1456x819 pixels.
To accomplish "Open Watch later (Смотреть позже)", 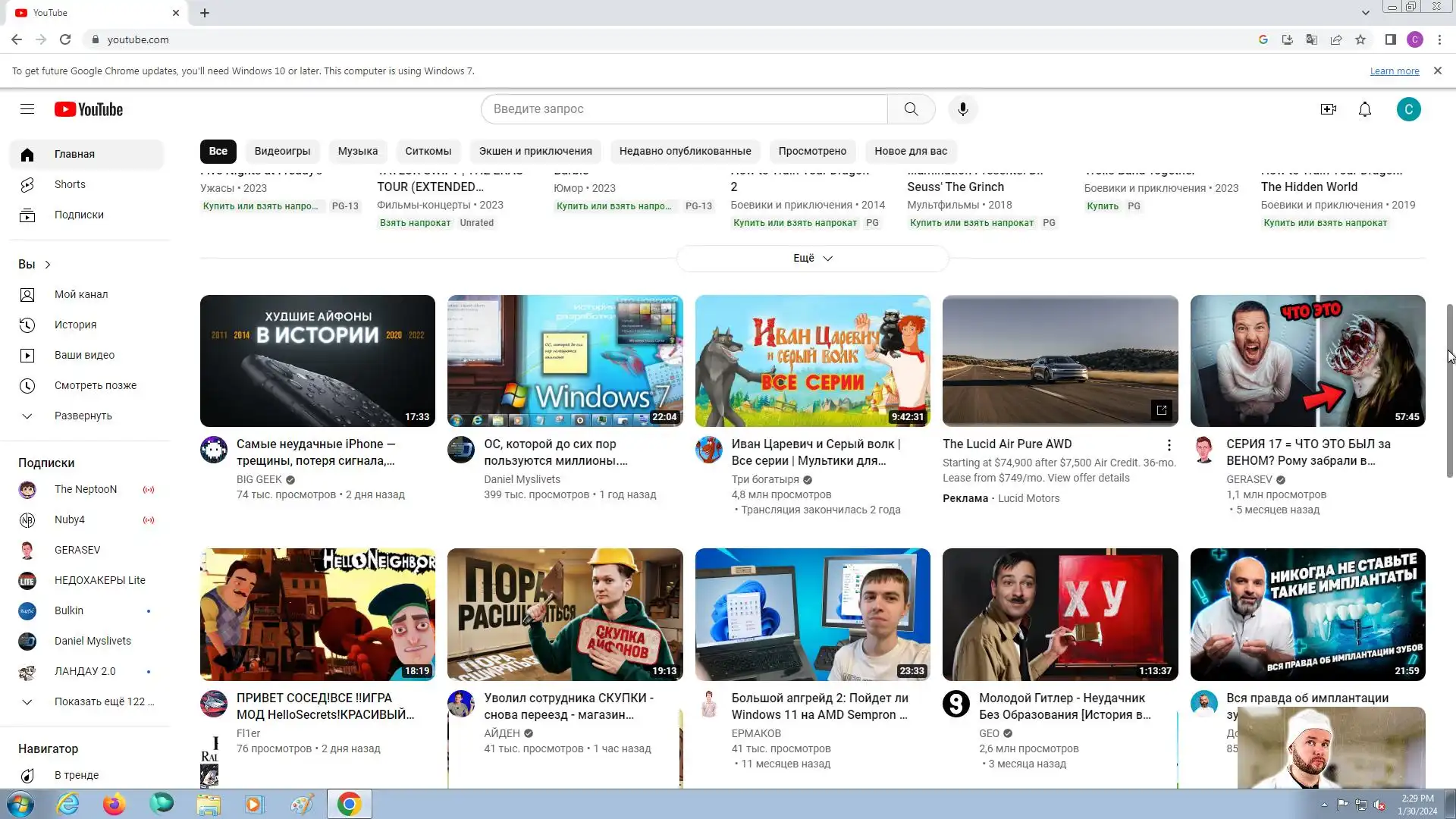I will click(96, 385).
